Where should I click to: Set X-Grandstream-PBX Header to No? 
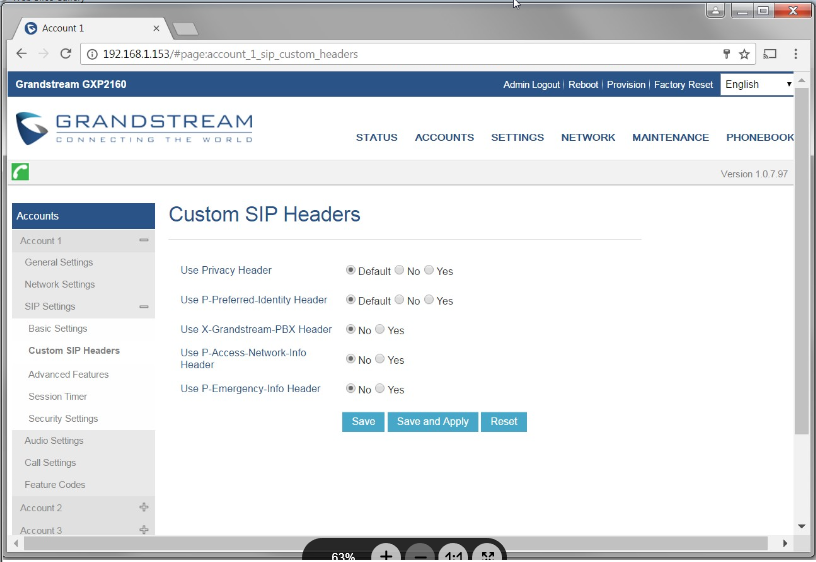click(x=350, y=329)
